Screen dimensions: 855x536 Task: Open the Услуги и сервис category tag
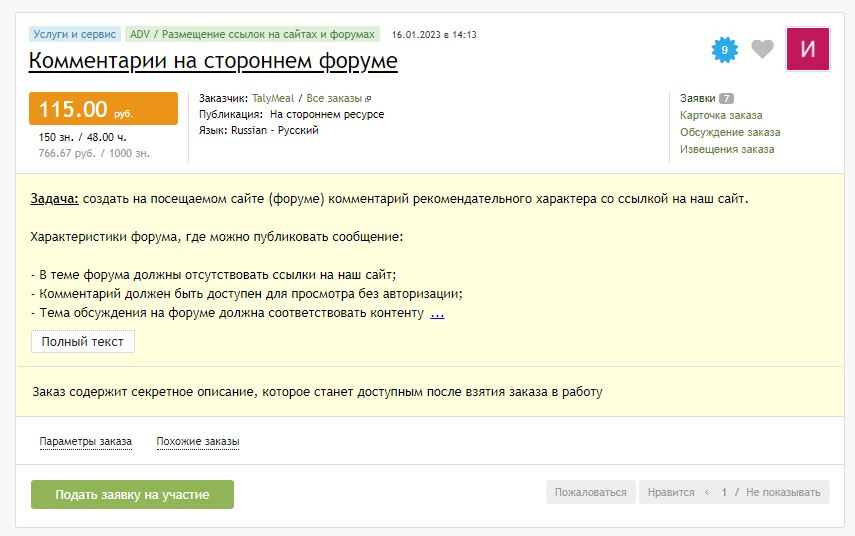(75, 34)
